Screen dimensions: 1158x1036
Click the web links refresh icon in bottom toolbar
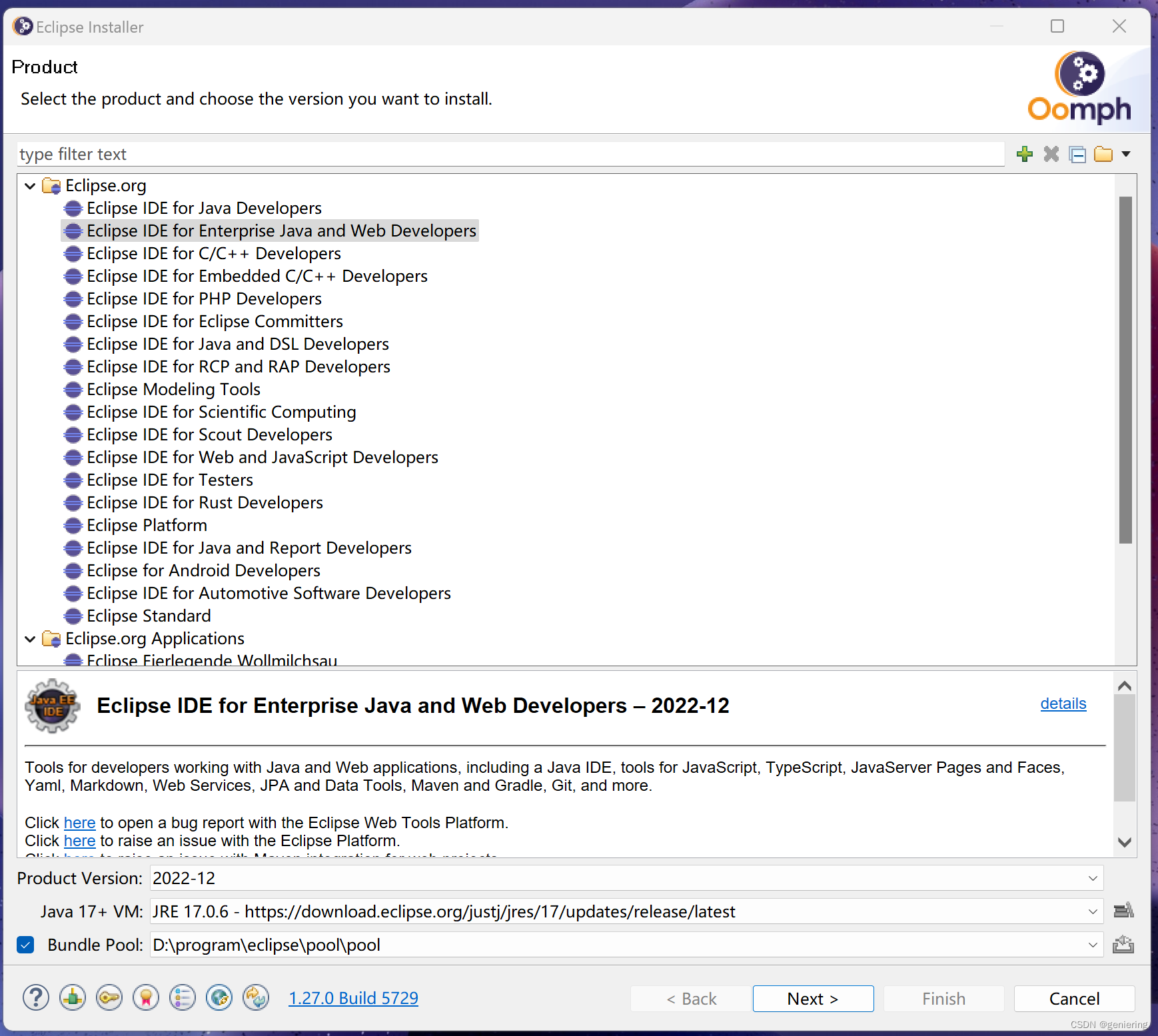click(x=256, y=997)
